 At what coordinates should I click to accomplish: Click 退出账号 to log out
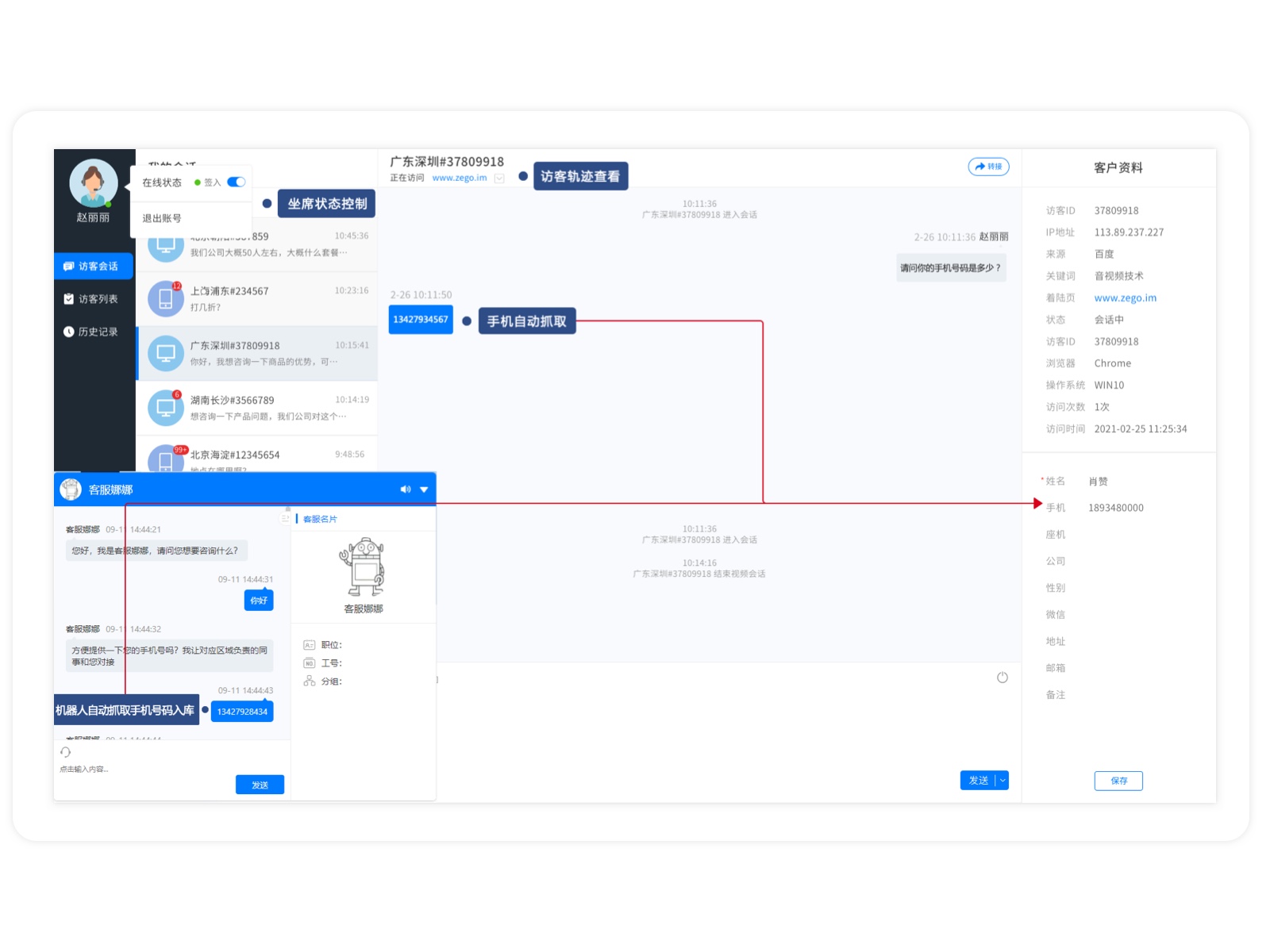point(162,218)
